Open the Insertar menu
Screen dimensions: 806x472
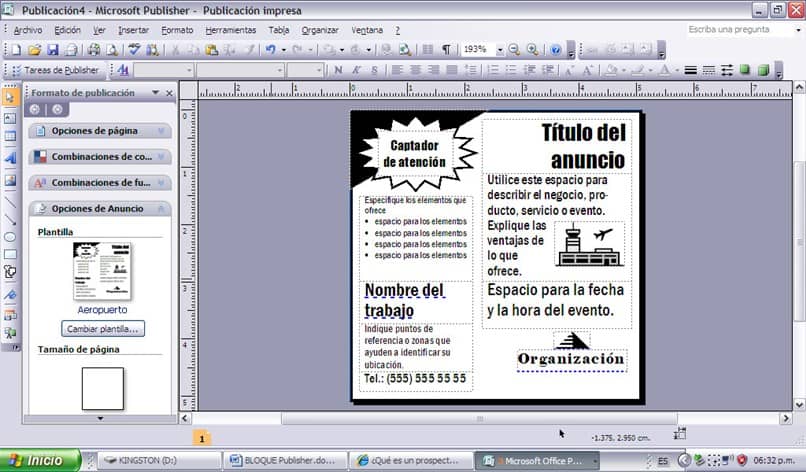click(134, 30)
